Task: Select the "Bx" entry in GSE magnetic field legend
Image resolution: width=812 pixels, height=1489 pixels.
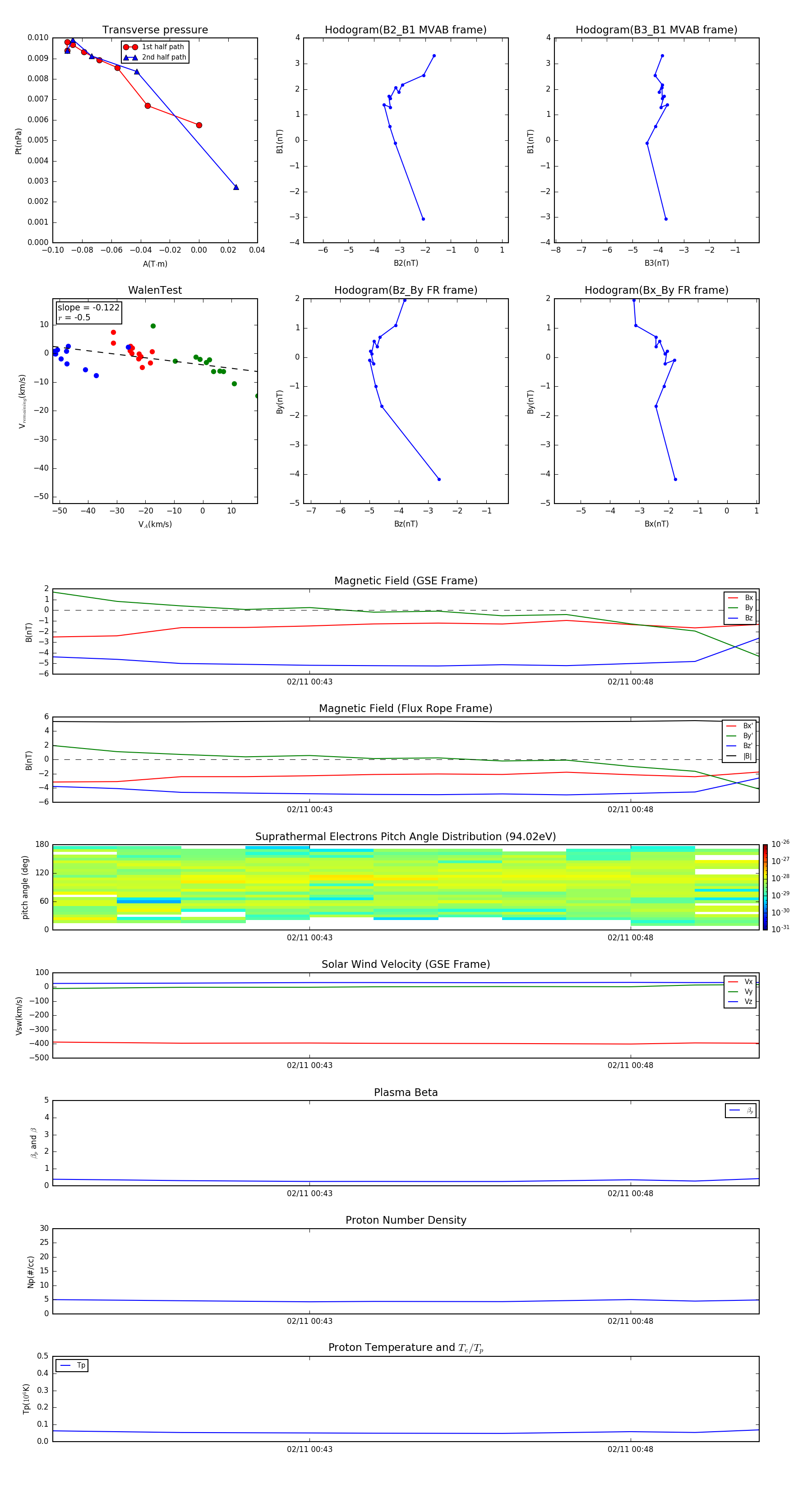Action: click(740, 598)
